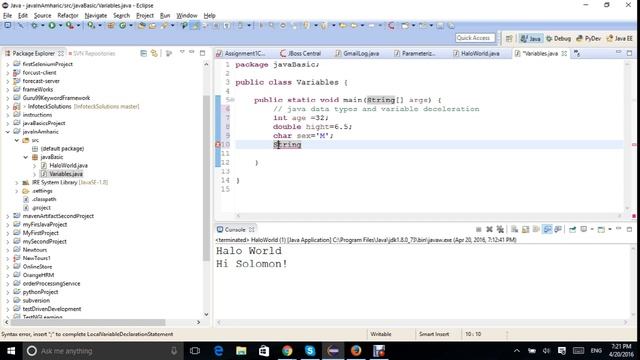
Task: Maximize the editor area
Action: click(629, 53)
